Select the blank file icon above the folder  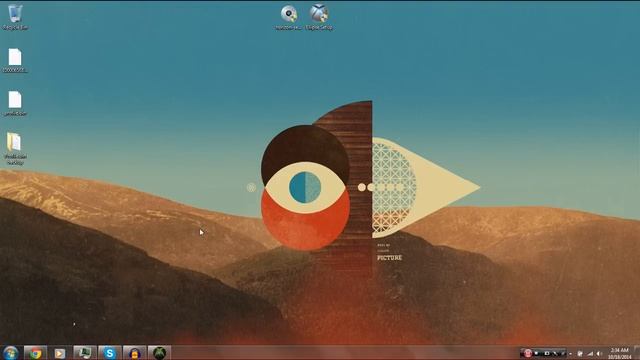point(15,103)
